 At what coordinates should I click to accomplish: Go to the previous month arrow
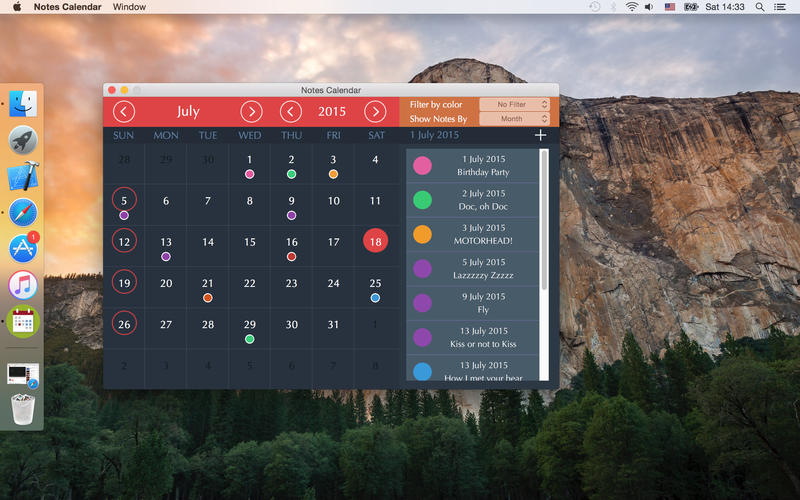coord(124,112)
